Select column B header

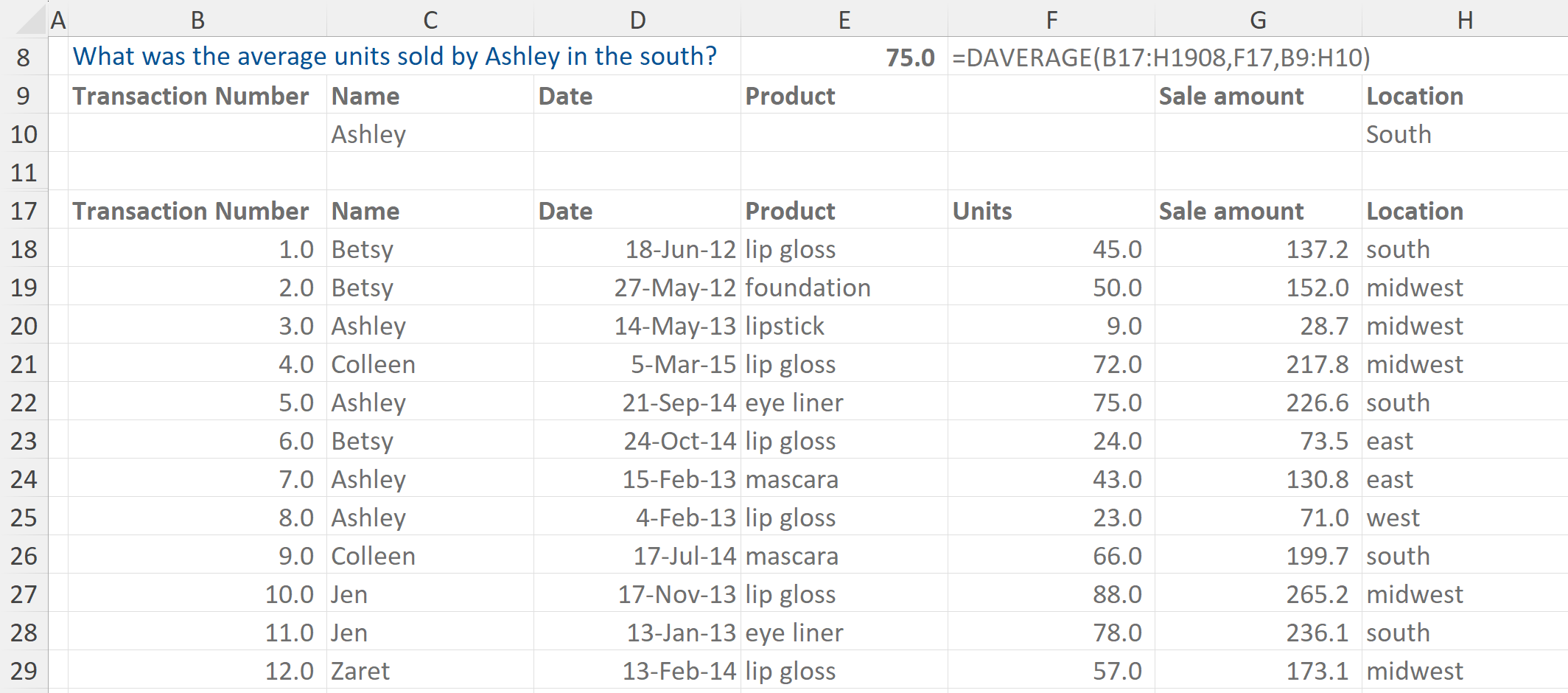click(x=197, y=20)
